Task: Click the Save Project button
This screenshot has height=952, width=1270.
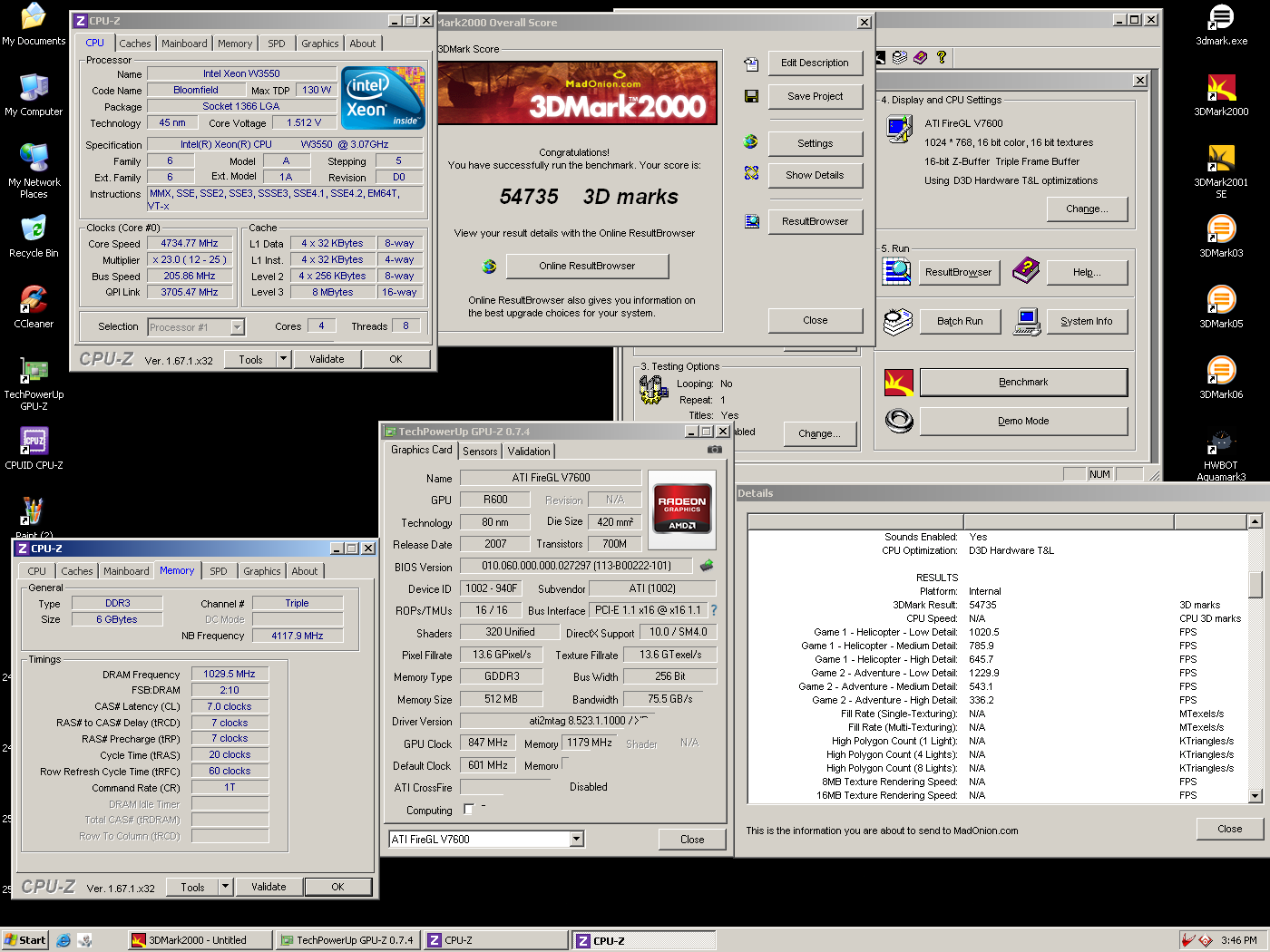Action: pyautogui.click(x=815, y=96)
